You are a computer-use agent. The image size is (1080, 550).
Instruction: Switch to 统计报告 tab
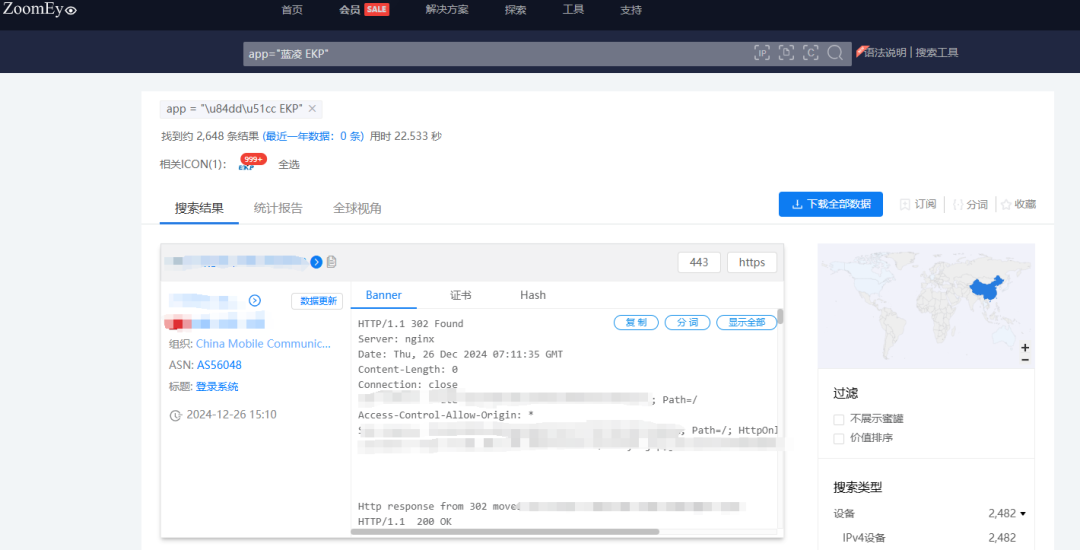(278, 208)
